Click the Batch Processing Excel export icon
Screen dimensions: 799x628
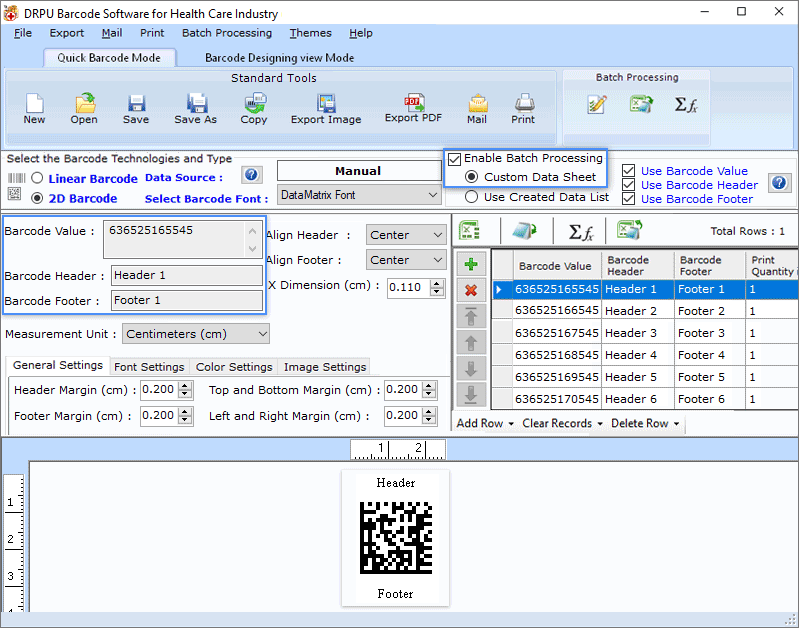tap(641, 104)
